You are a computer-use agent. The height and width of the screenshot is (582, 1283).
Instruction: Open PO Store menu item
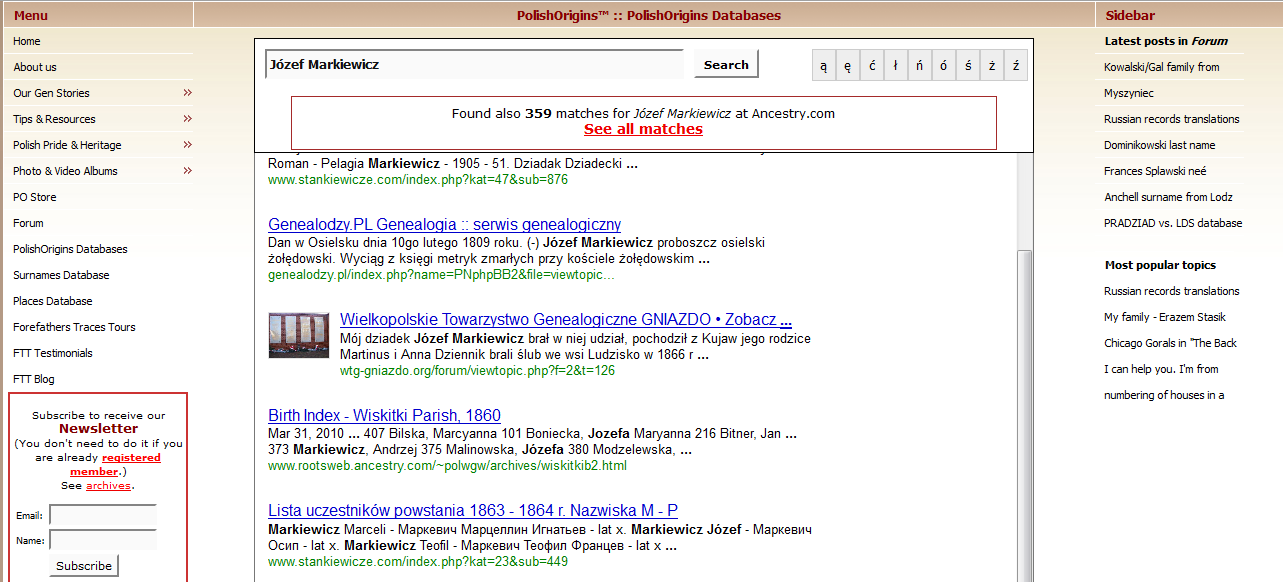pyautogui.click(x=35, y=197)
